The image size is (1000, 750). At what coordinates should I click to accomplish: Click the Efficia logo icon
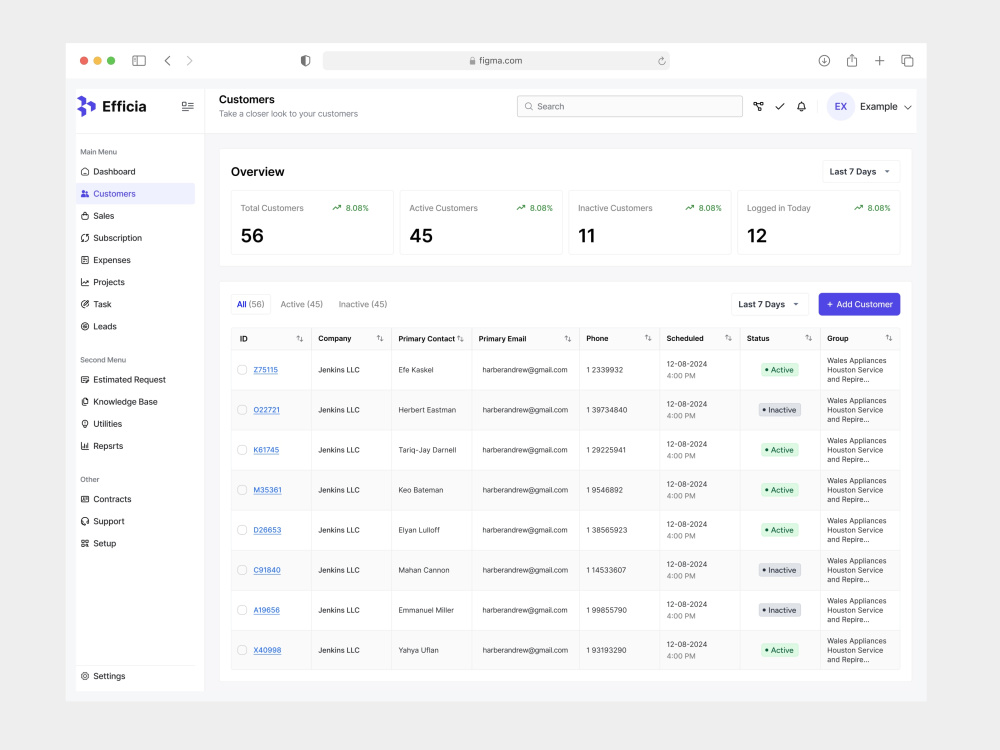tap(86, 106)
